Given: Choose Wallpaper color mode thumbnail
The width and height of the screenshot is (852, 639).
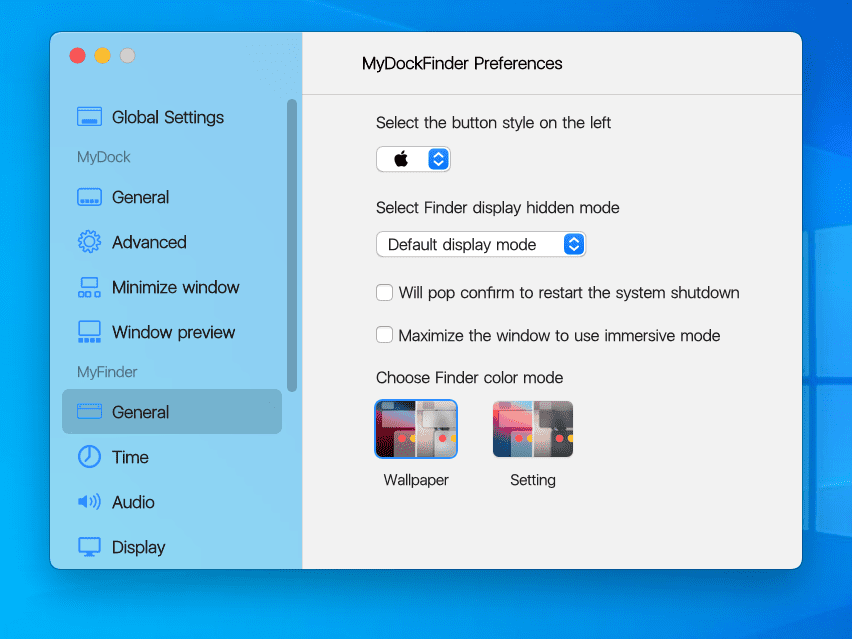Looking at the screenshot, I should [416, 429].
